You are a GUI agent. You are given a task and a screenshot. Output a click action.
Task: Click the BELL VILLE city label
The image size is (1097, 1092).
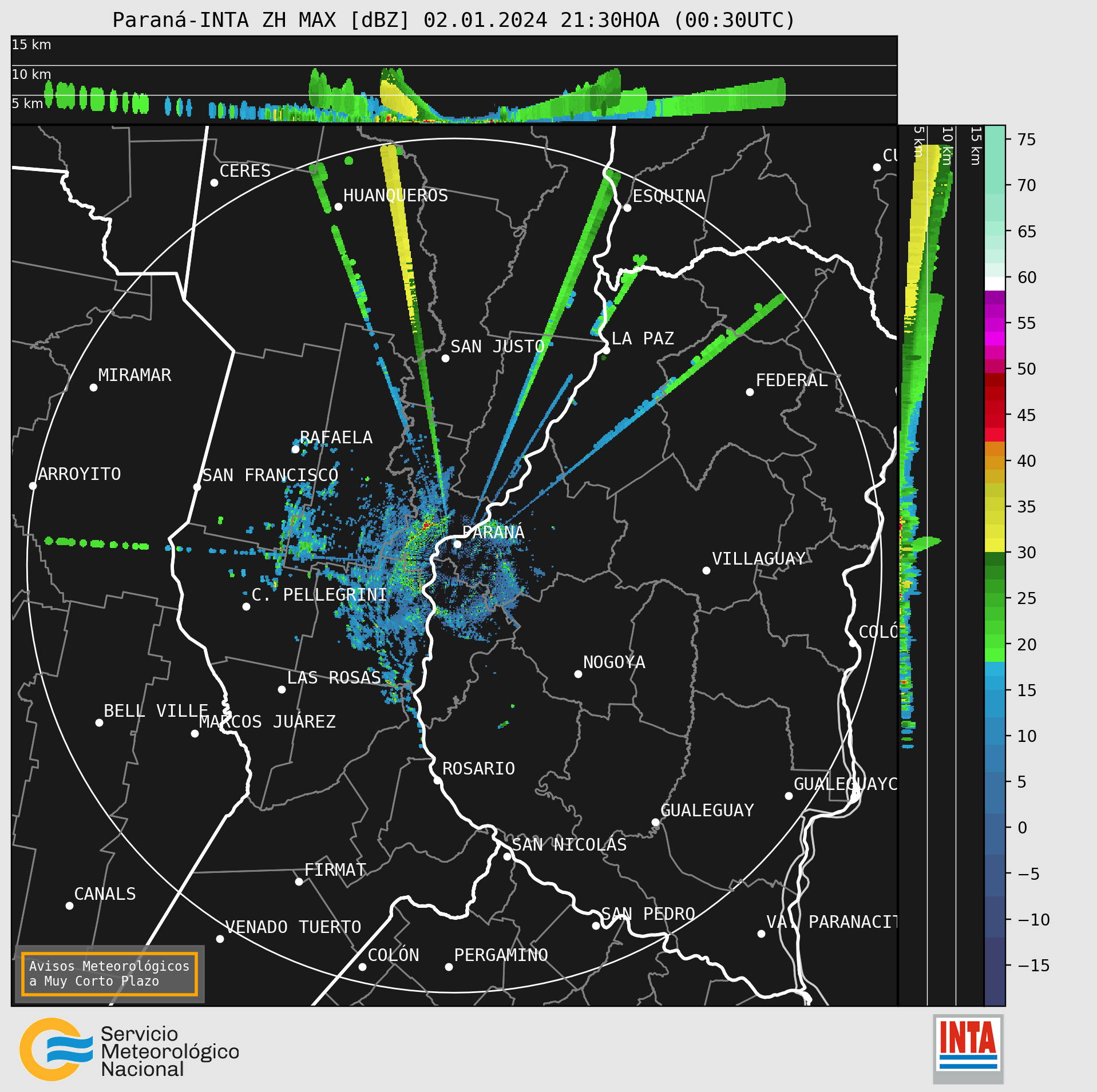click(x=156, y=710)
